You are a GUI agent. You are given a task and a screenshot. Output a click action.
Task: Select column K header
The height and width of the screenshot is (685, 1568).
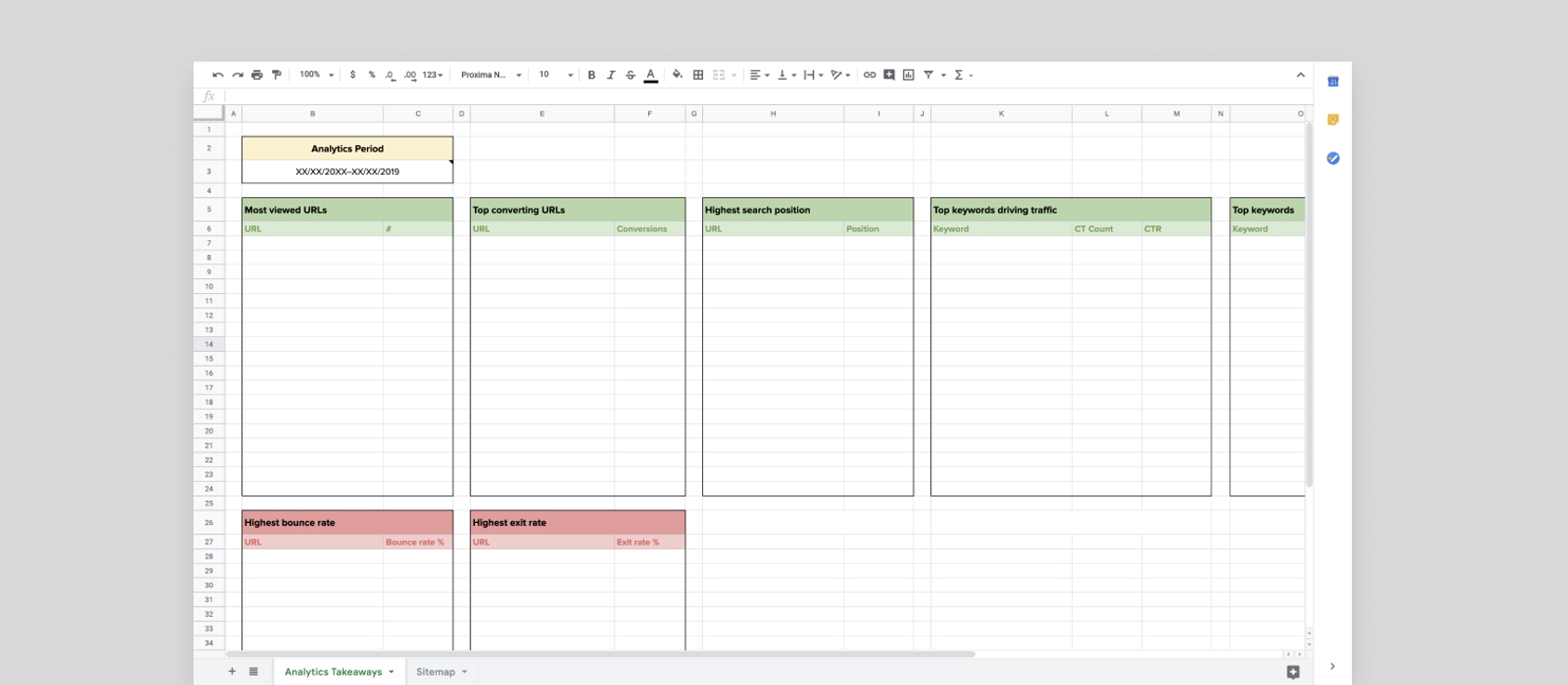coord(1002,114)
